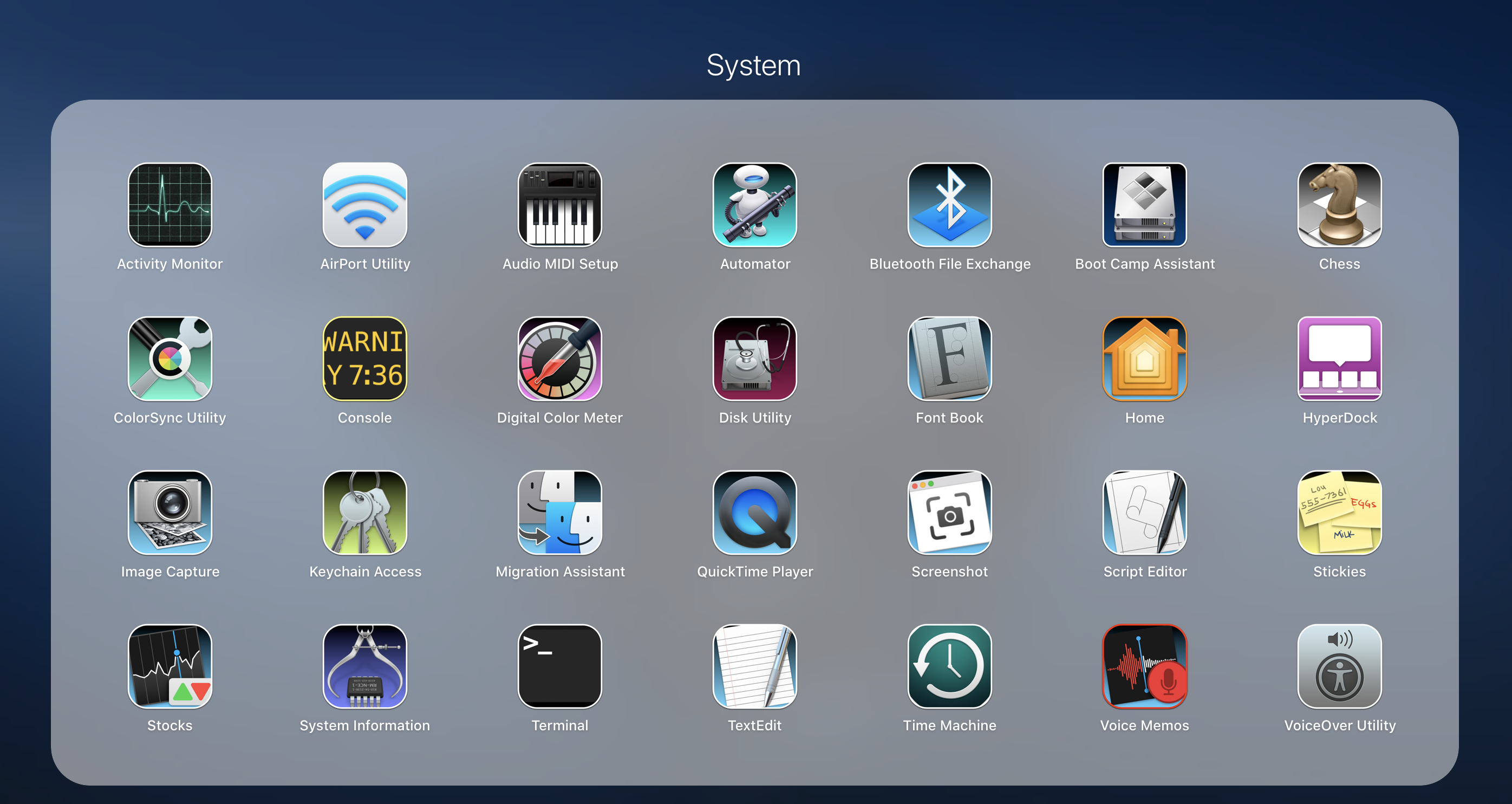Start Boot Camp Assistant
1512x804 pixels.
[1144, 205]
